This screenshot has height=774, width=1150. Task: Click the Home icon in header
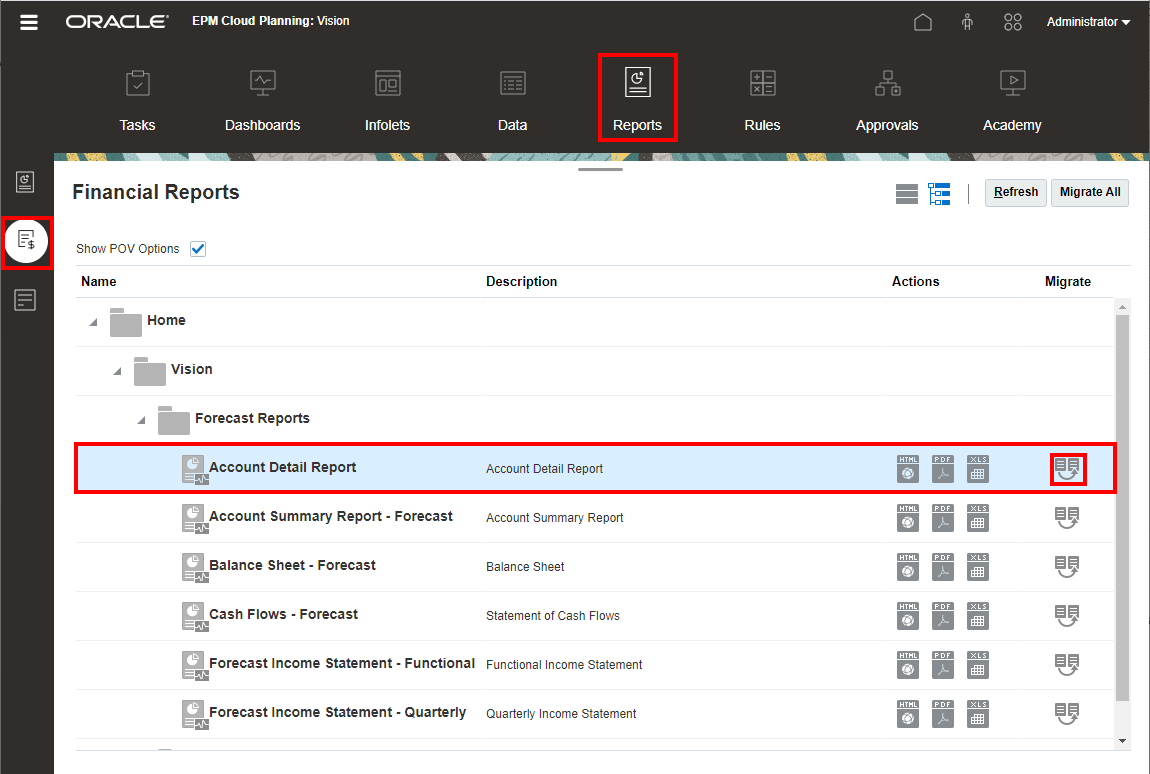923,22
